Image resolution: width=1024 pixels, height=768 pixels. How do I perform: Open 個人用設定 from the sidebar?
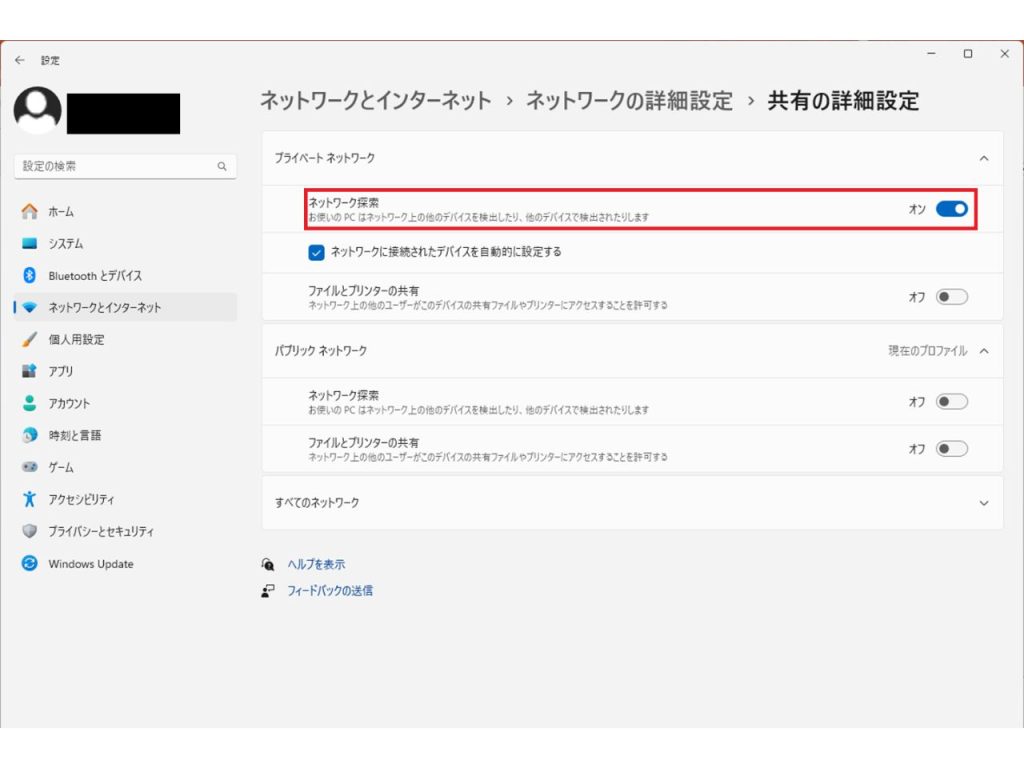point(85,339)
